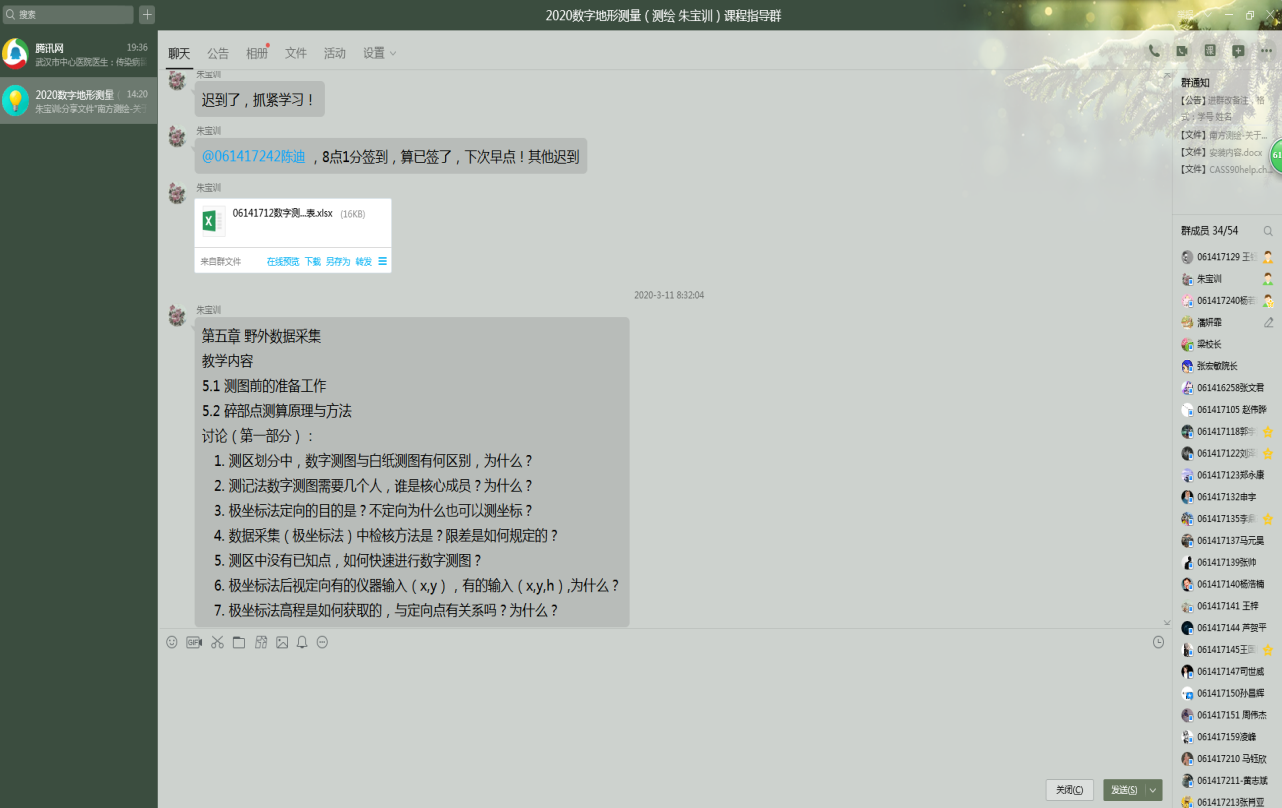Start a video call from the top bar
The height and width of the screenshot is (808, 1282).
(x=1182, y=51)
